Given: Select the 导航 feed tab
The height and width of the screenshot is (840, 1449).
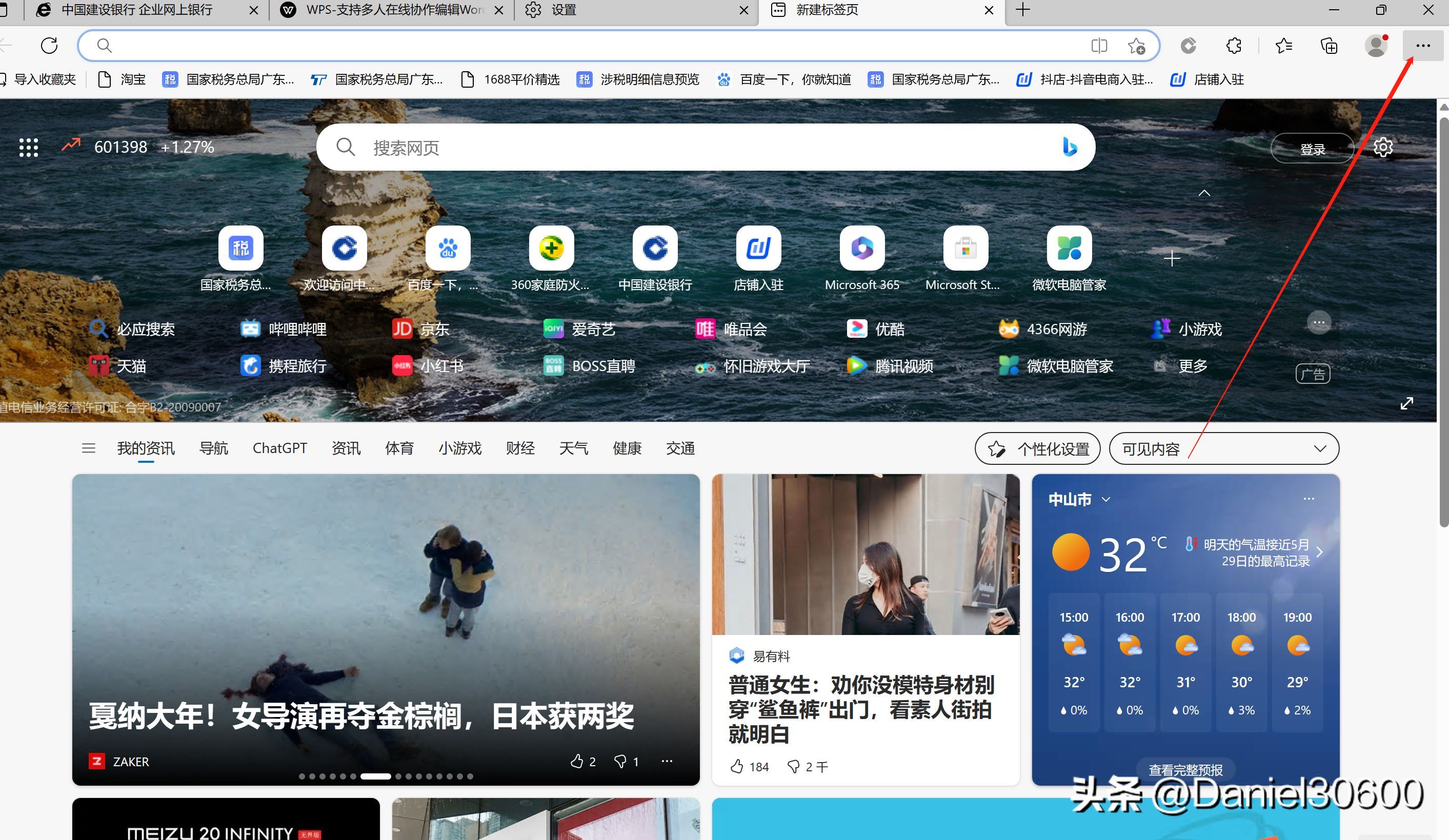Looking at the screenshot, I should click(x=213, y=448).
